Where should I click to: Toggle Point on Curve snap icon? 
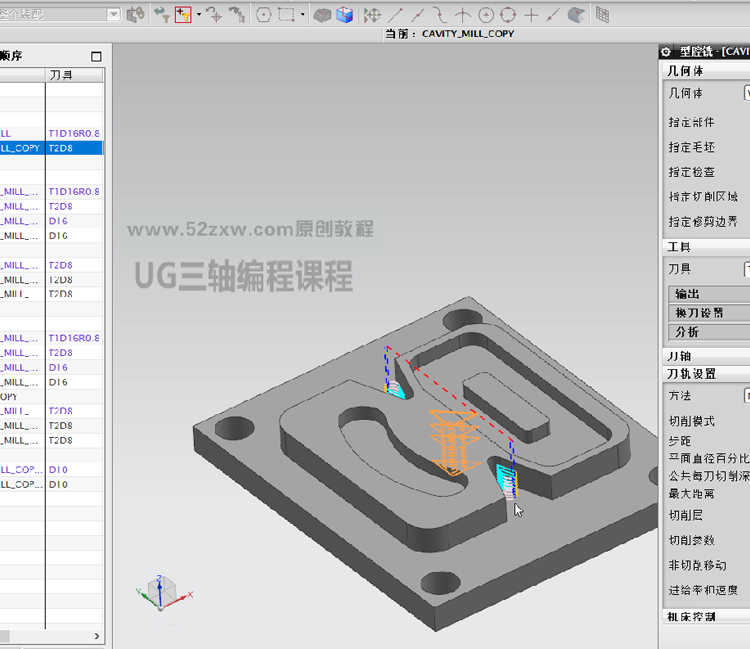click(553, 15)
